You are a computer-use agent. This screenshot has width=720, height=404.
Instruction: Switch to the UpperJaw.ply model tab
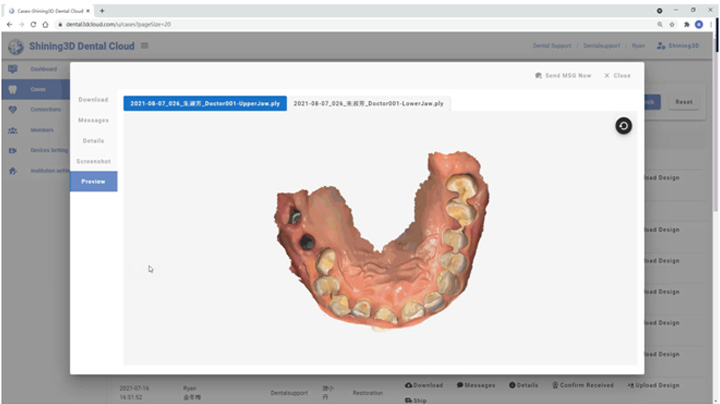(x=205, y=103)
